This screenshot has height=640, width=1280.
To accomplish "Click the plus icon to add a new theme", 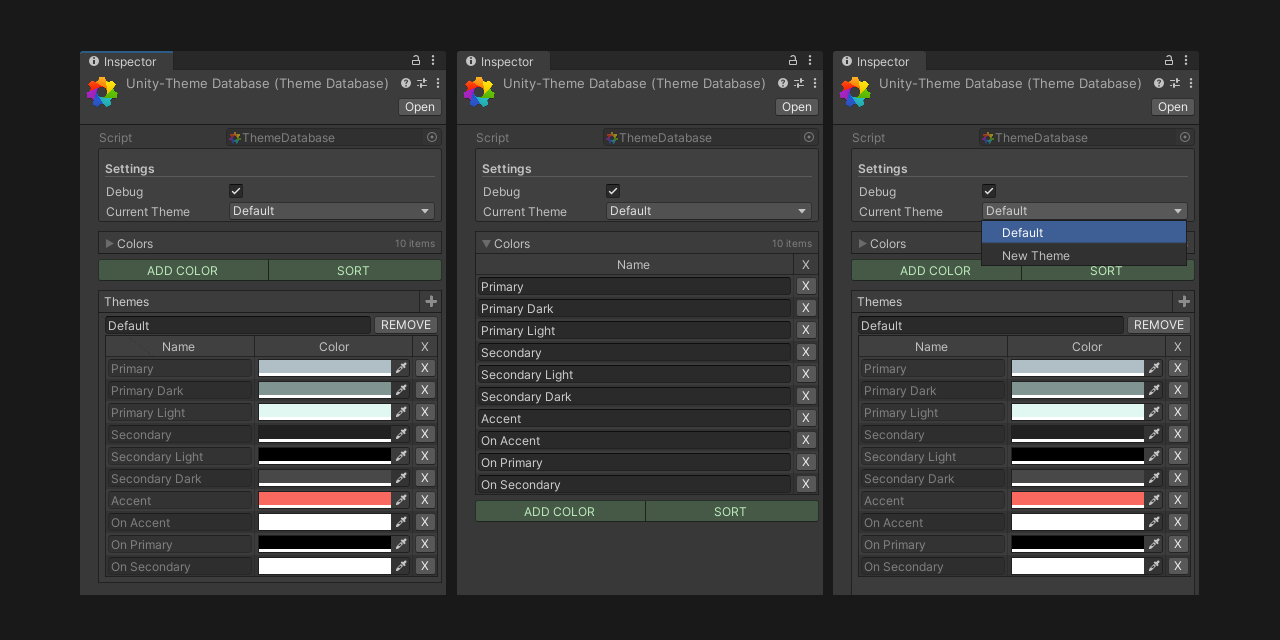I will point(430,301).
